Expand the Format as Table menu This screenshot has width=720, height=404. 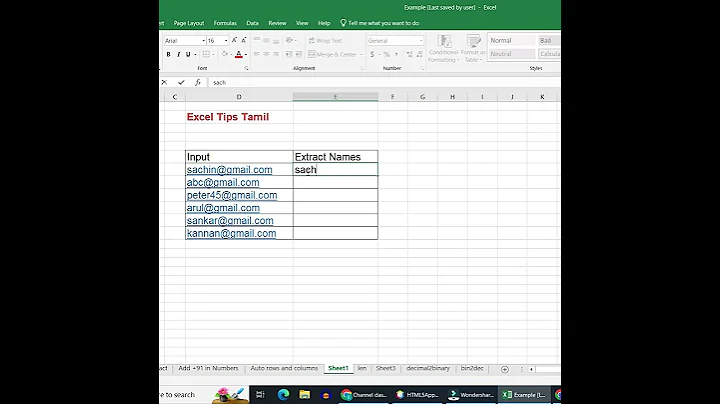click(473, 49)
